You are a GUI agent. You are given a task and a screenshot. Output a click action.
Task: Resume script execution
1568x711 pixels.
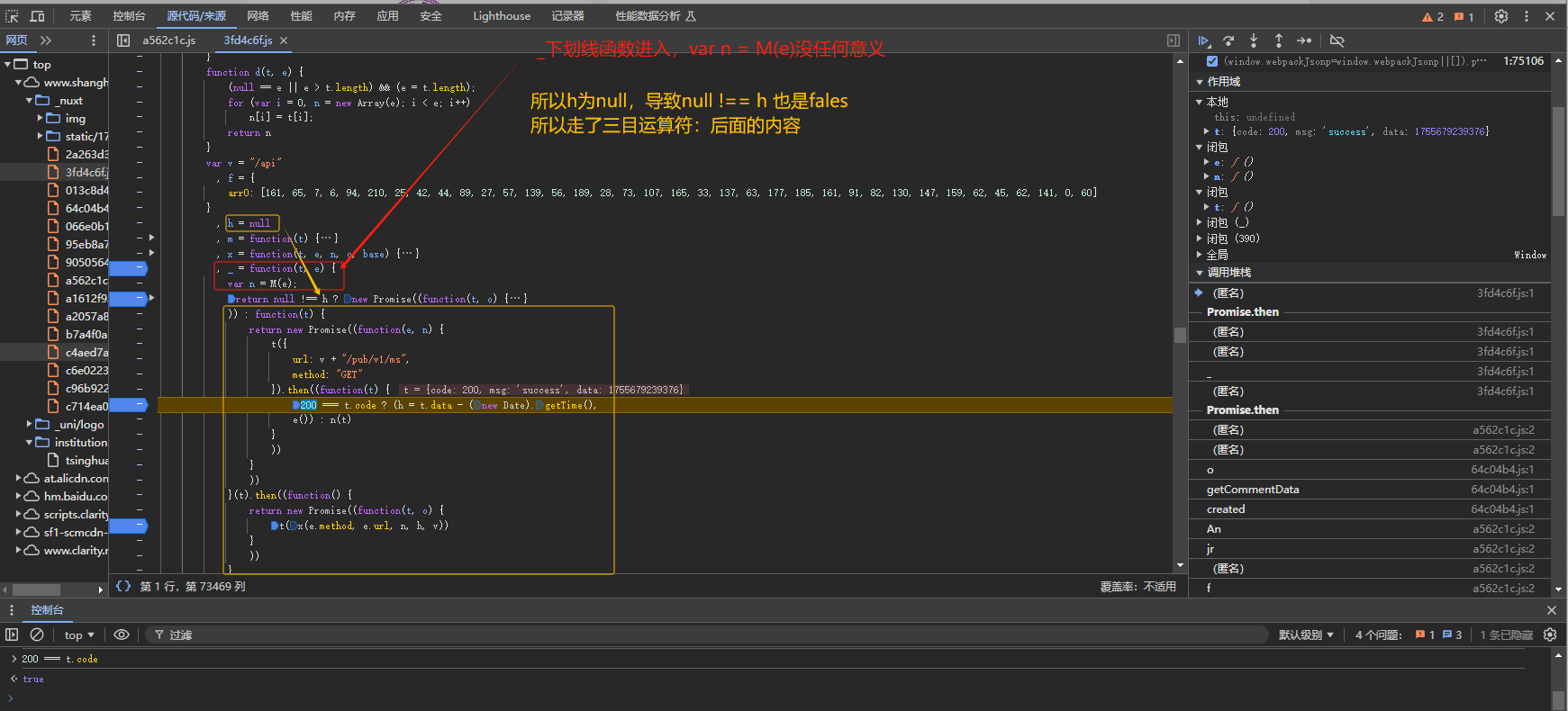pyautogui.click(x=1204, y=40)
